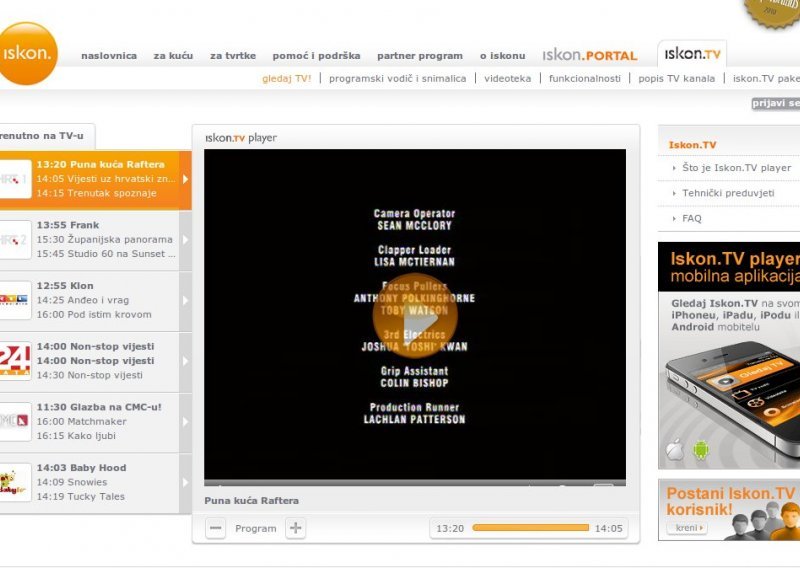Click the orange Iskon logo
Screen dimensions: 800x568
point(27,54)
